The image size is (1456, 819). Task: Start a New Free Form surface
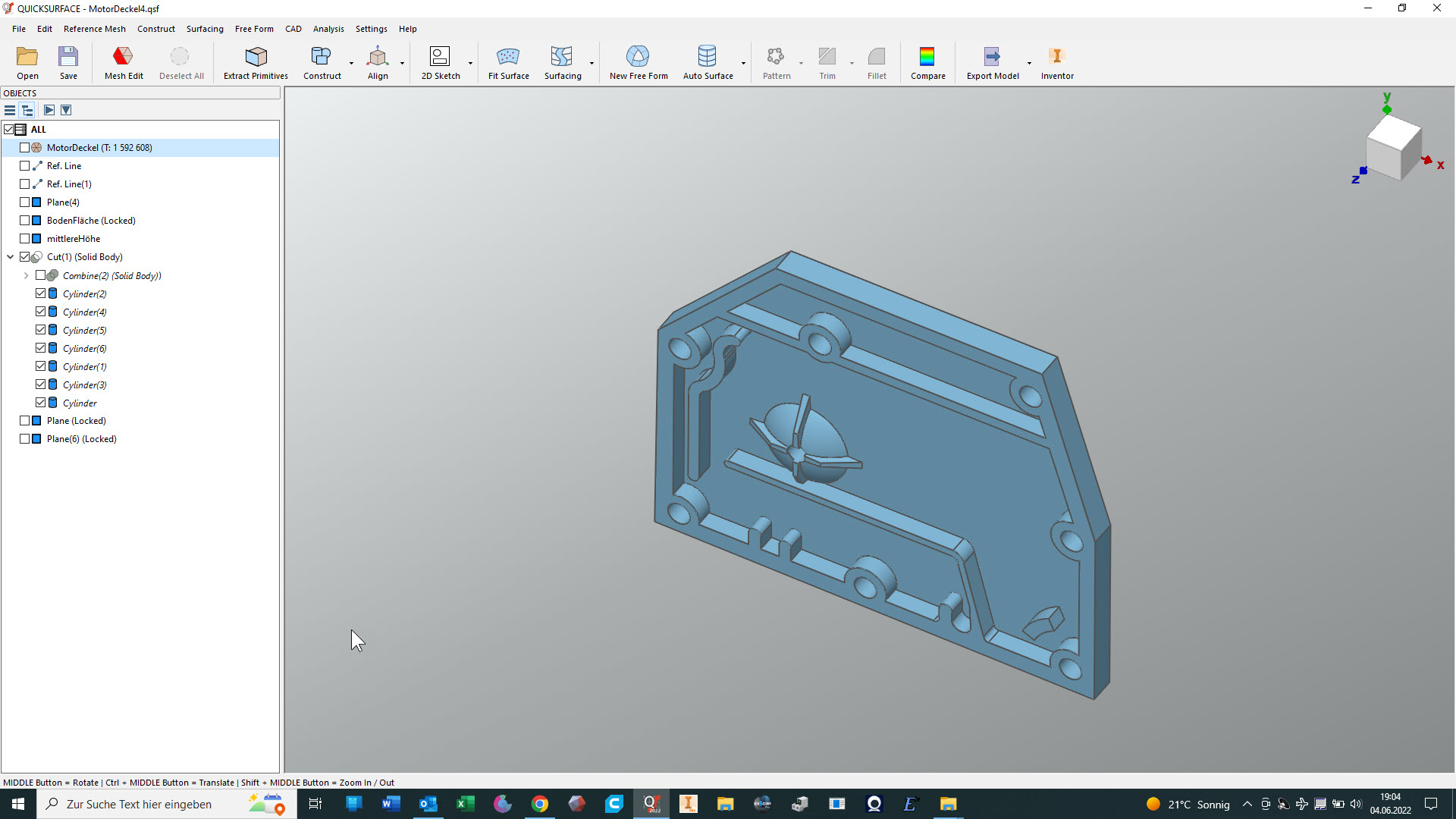[x=638, y=57]
